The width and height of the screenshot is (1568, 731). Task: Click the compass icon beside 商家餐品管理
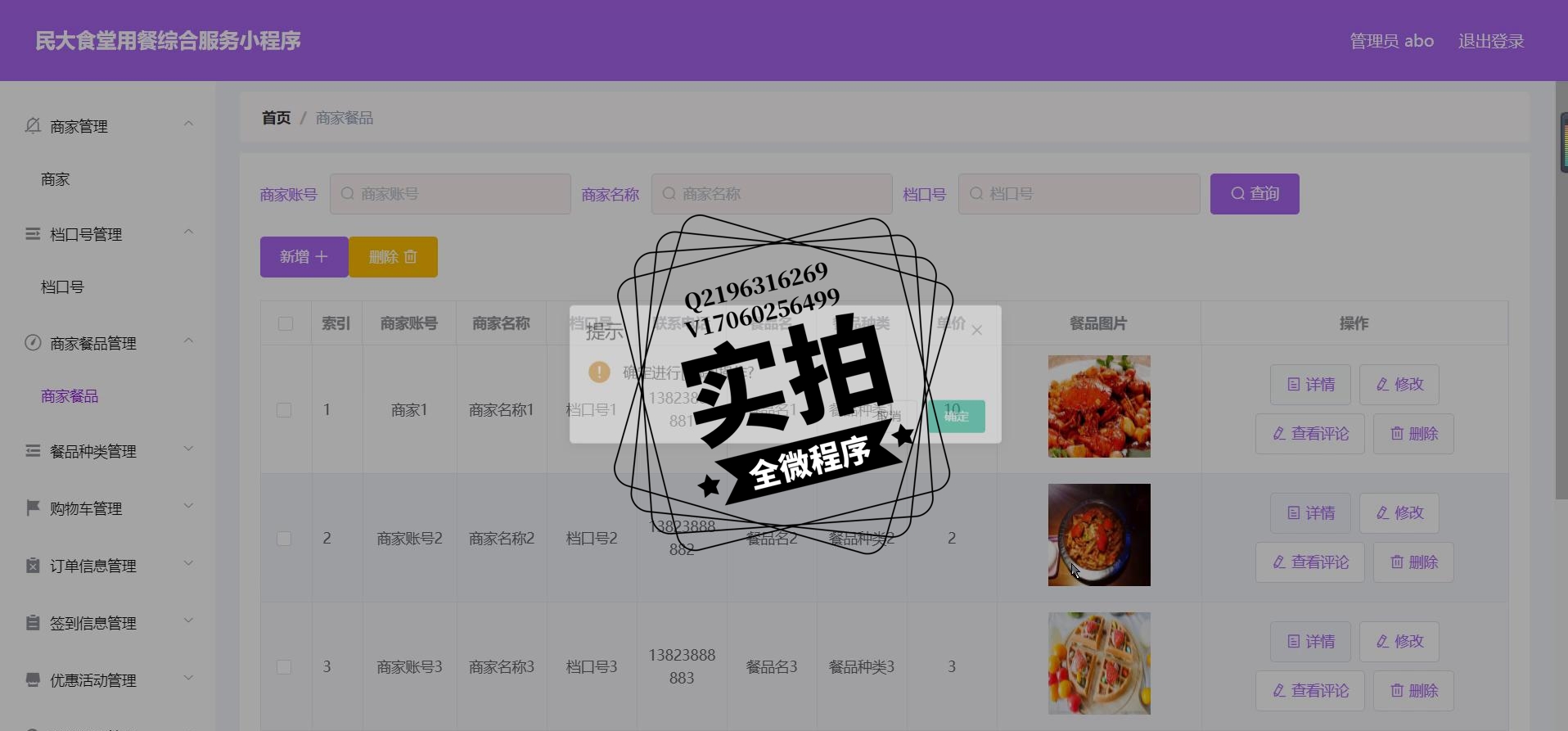33,342
